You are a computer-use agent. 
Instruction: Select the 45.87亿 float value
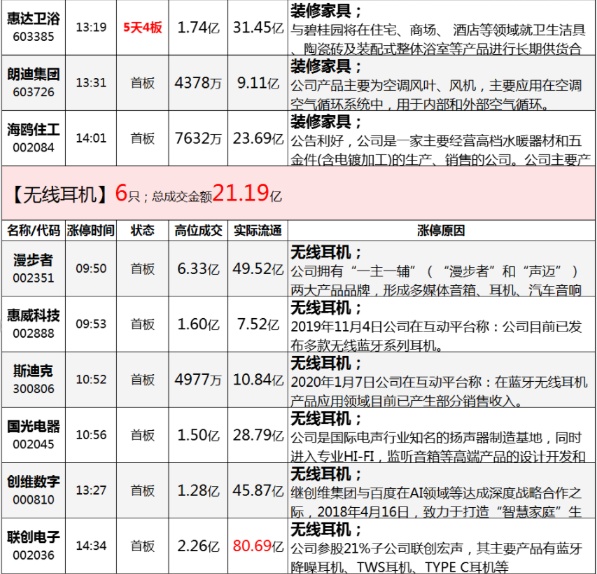point(258,490)
